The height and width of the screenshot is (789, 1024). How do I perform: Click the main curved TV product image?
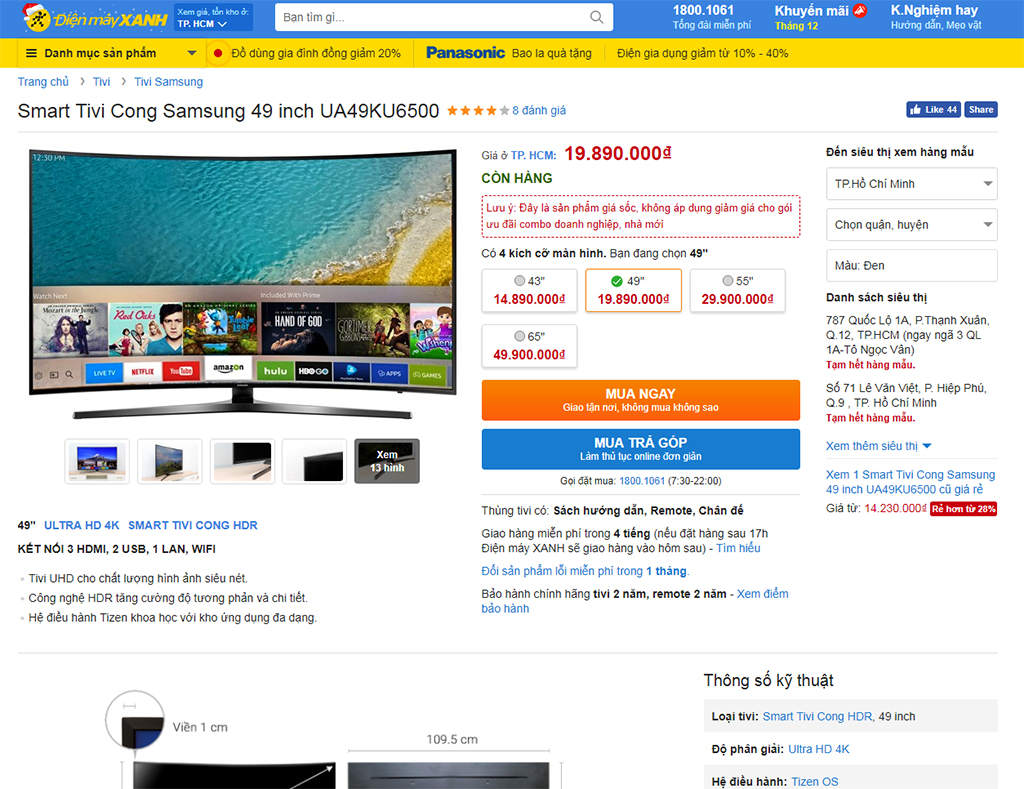coord(242,284)
